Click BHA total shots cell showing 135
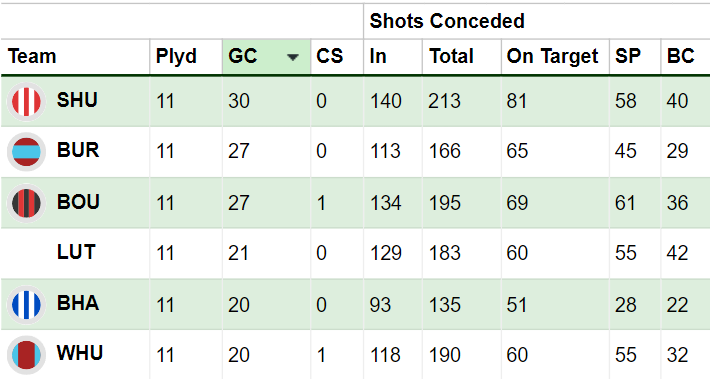The image size is (710, 383). tap(445, 305)
